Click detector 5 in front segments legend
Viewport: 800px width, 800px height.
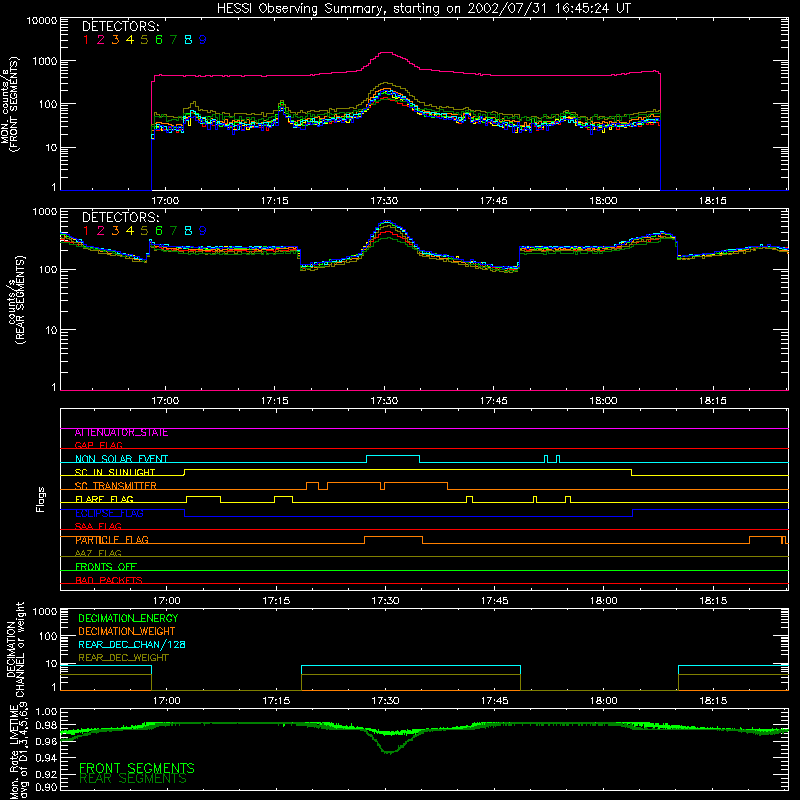[144, 40]
